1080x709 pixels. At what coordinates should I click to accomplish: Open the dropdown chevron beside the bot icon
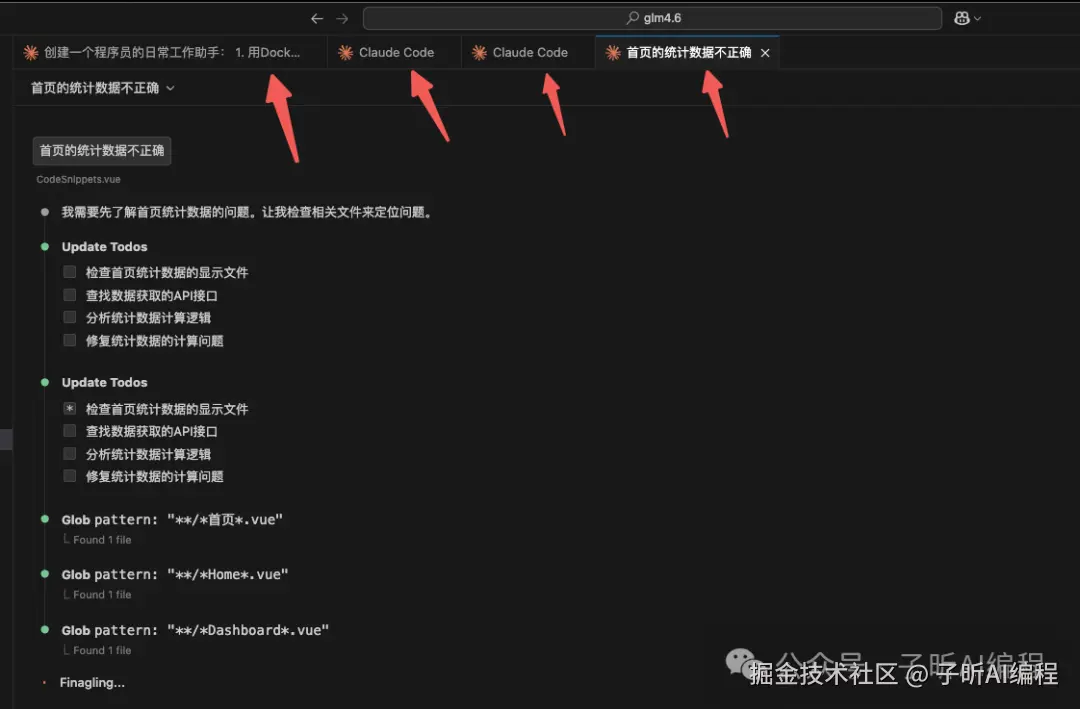(975, 17)
